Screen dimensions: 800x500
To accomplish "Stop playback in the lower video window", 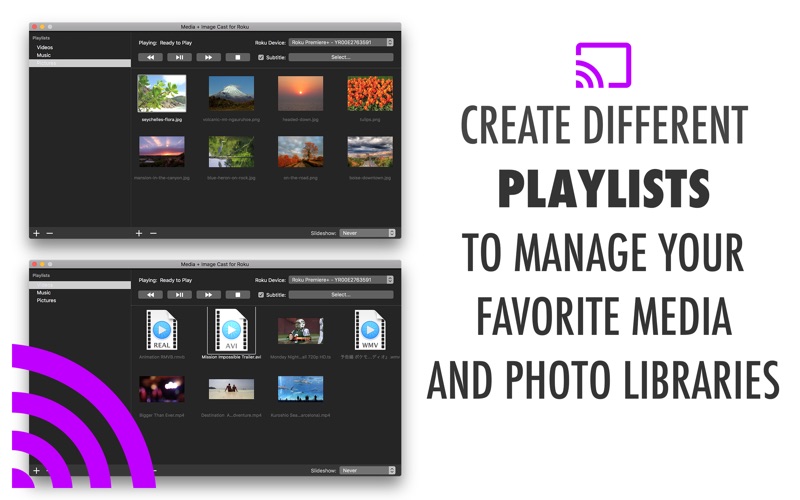I will coord(238,295).
